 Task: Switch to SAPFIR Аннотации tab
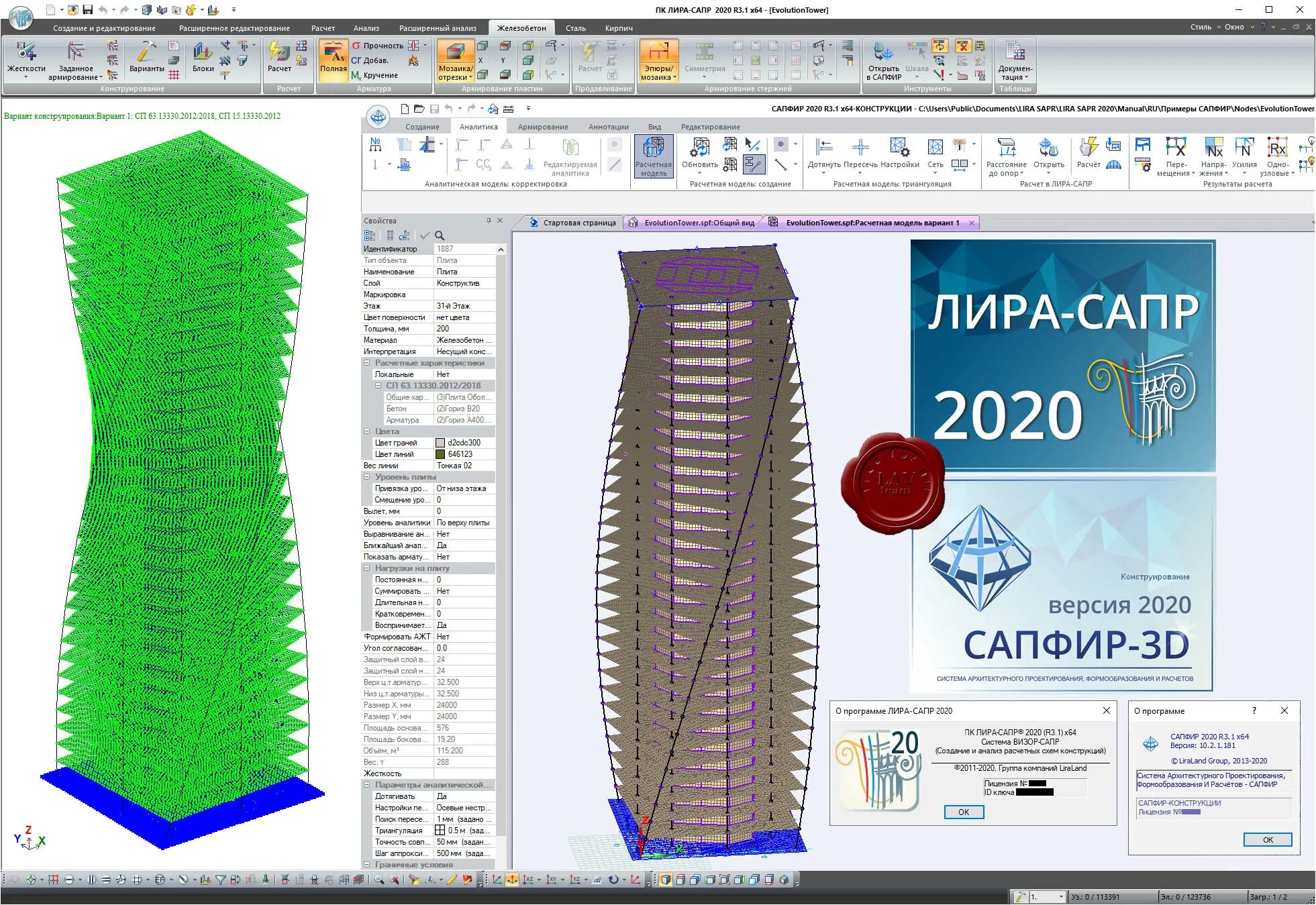point(608,127)
